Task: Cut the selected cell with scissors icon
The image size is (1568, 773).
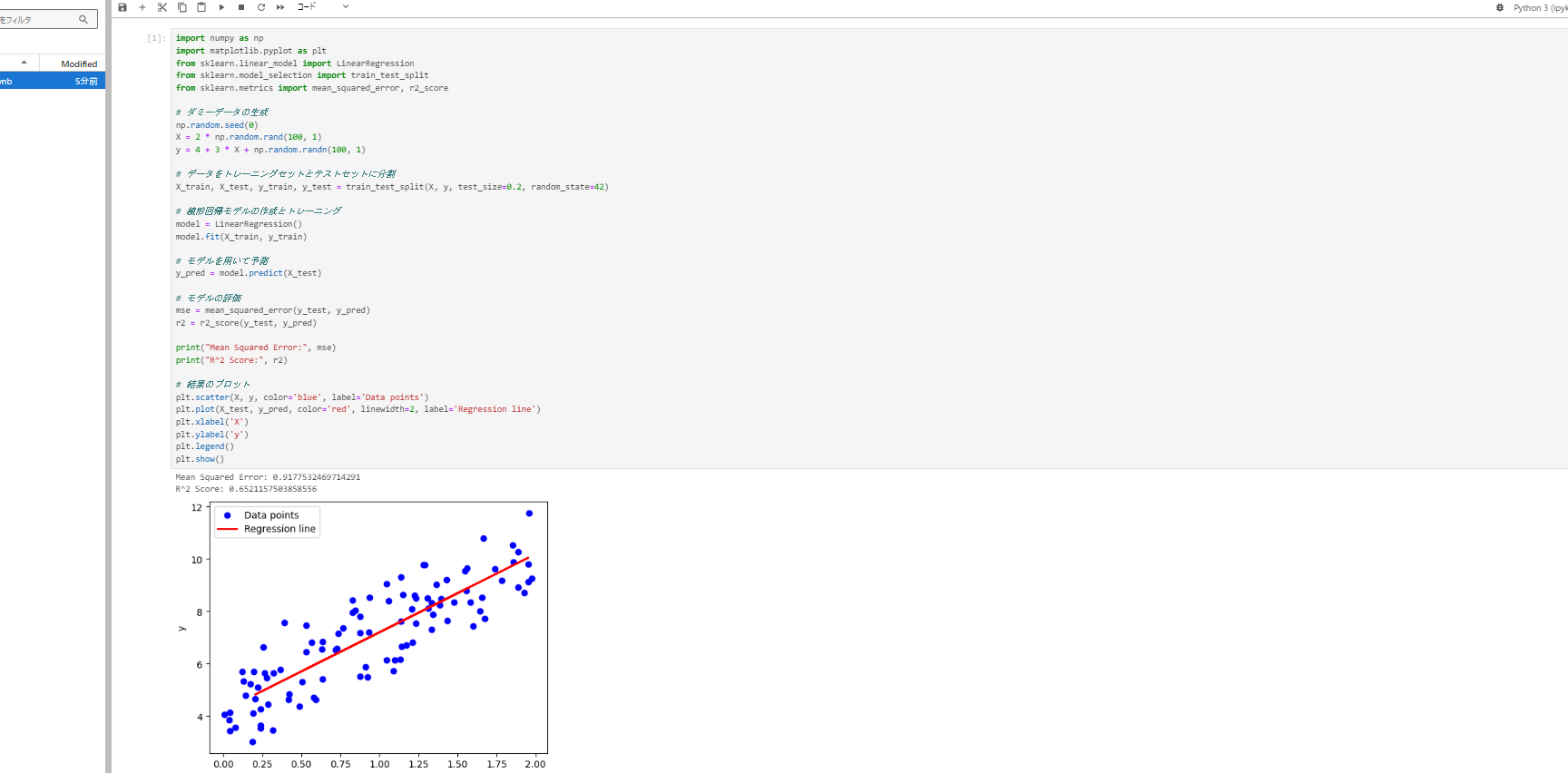Action: coord(162,7)
